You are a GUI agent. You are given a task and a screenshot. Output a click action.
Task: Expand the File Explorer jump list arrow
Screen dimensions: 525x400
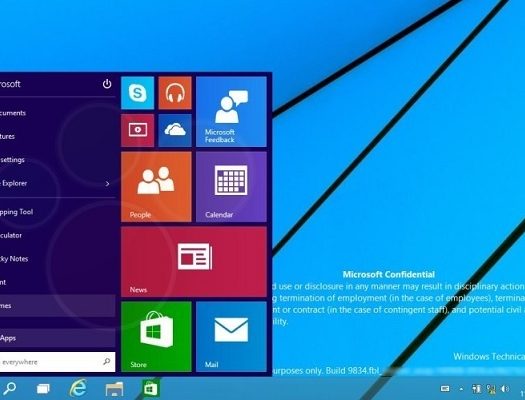pos(107,183)
